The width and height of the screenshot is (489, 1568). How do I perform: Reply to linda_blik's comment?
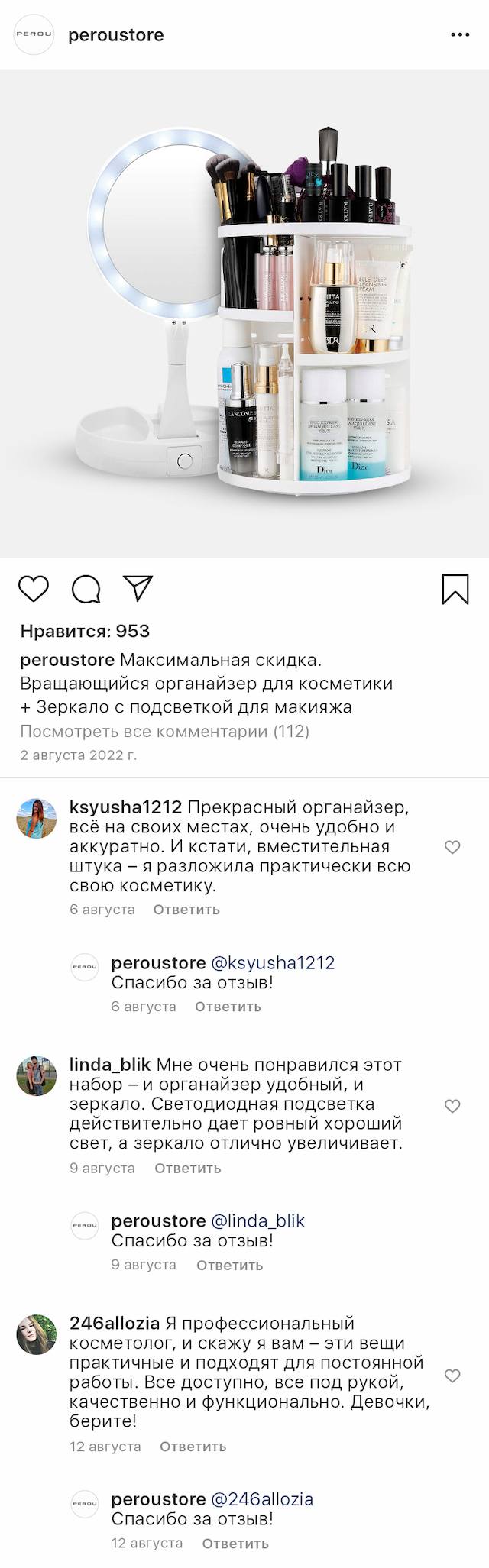point(188,1168)
